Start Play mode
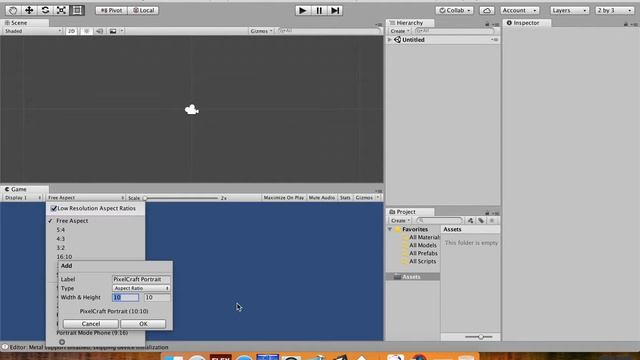This screenshot has height=360, width=640. coord(303,10)
